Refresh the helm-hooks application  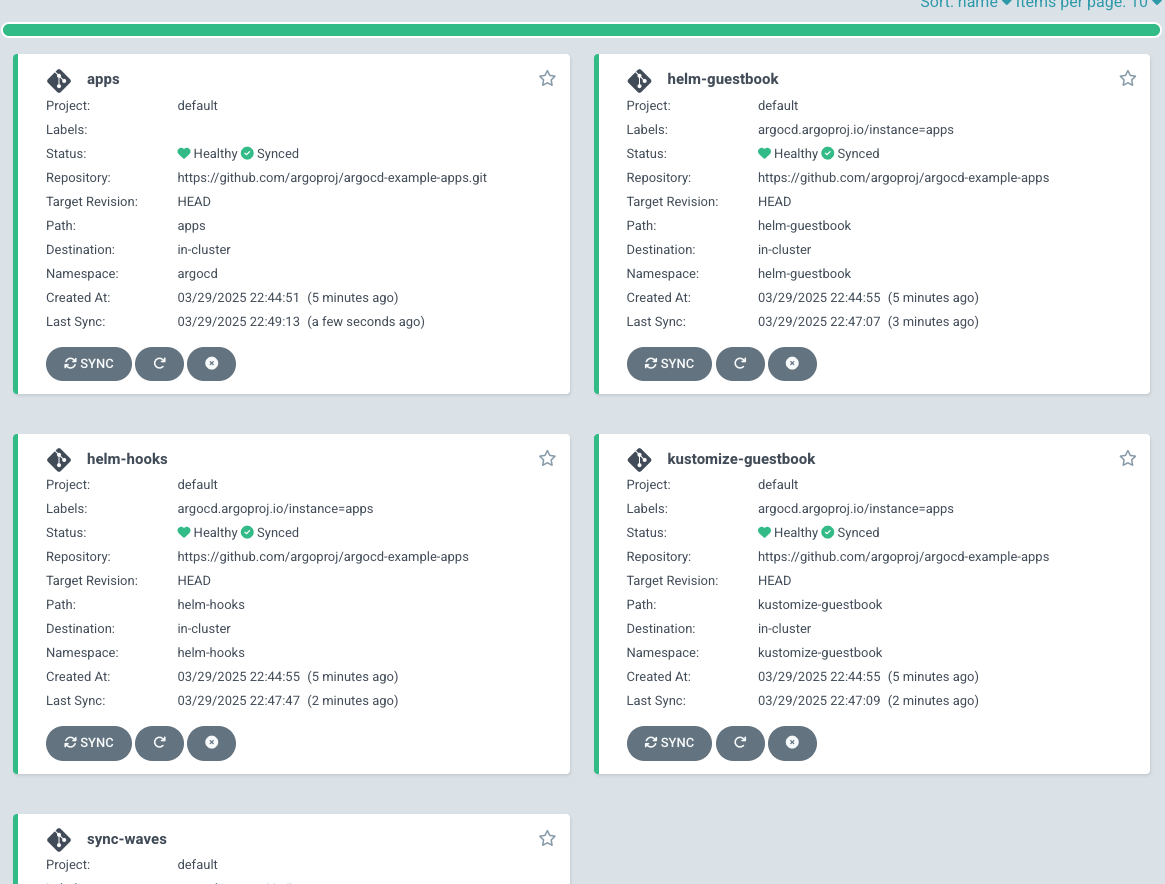coord(159,743)
